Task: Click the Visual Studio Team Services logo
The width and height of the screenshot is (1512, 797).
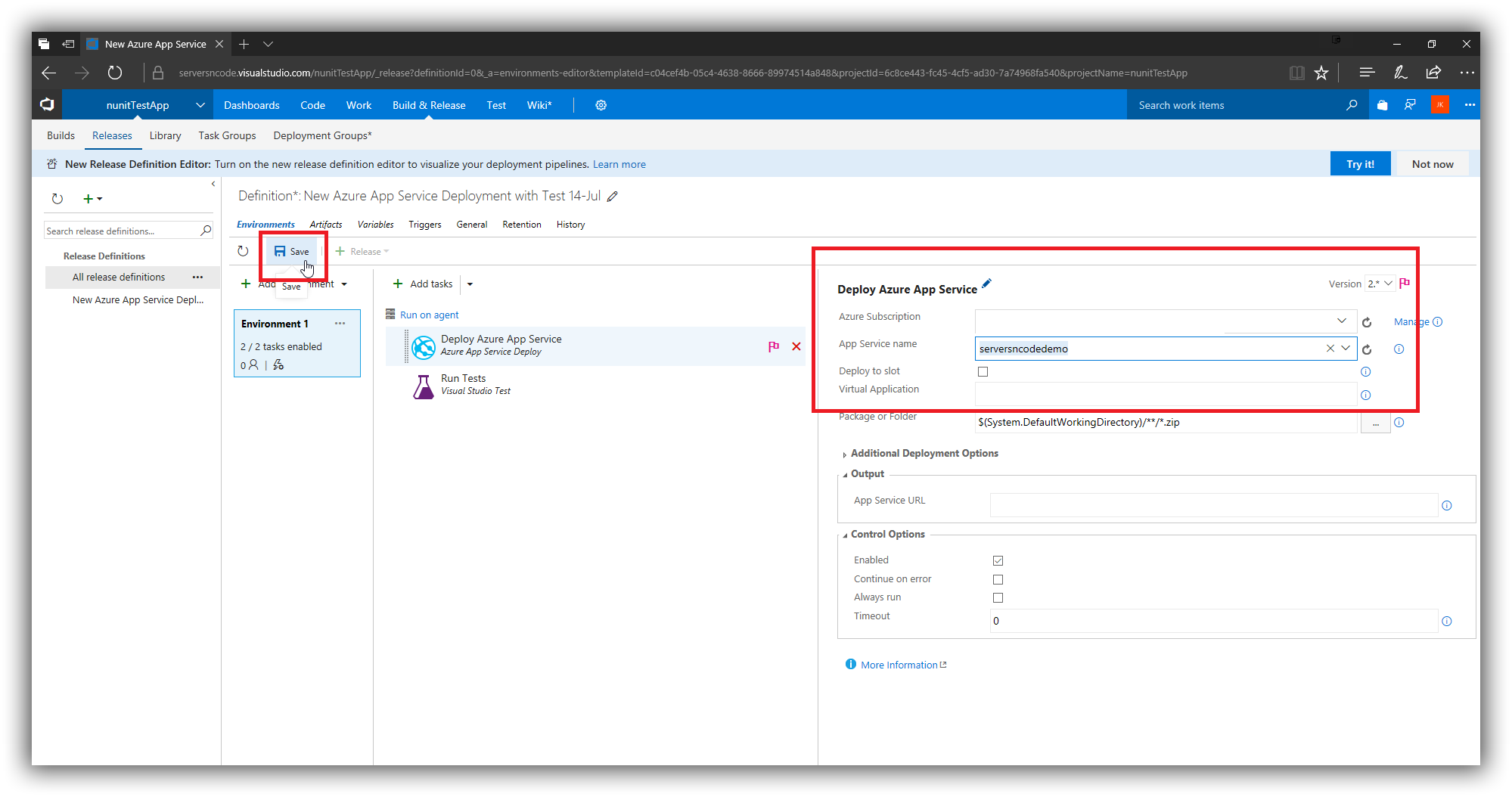Action: coord(47,105)
